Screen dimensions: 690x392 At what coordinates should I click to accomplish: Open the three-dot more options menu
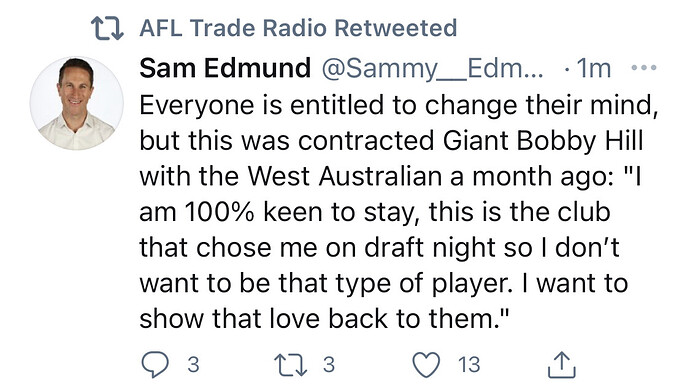click(644, 68)
